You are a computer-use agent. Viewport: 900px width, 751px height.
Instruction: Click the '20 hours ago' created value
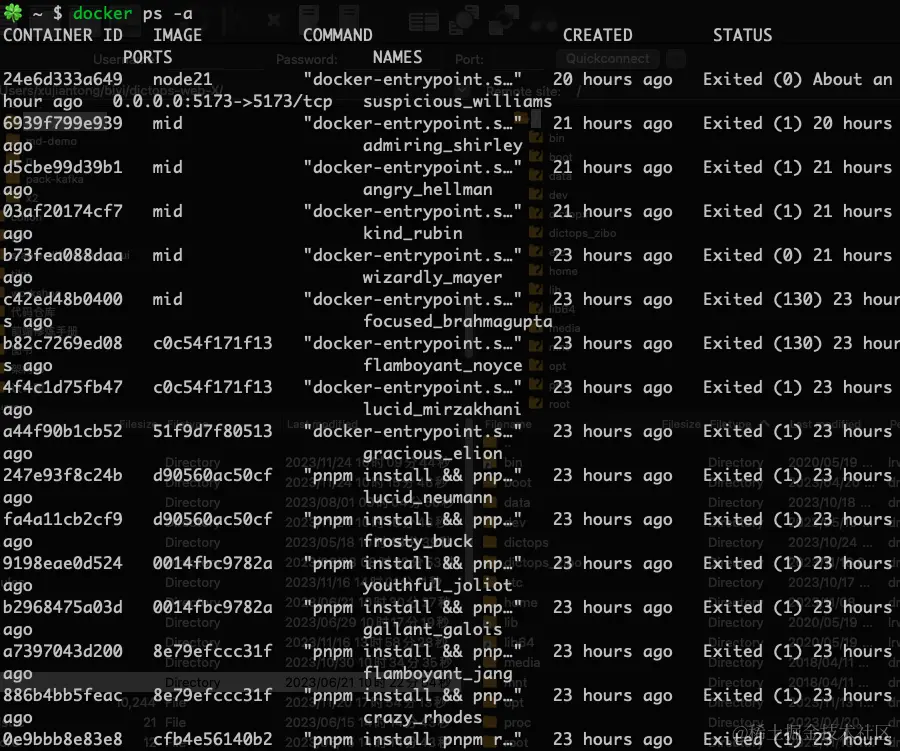[x=612, y=79]
